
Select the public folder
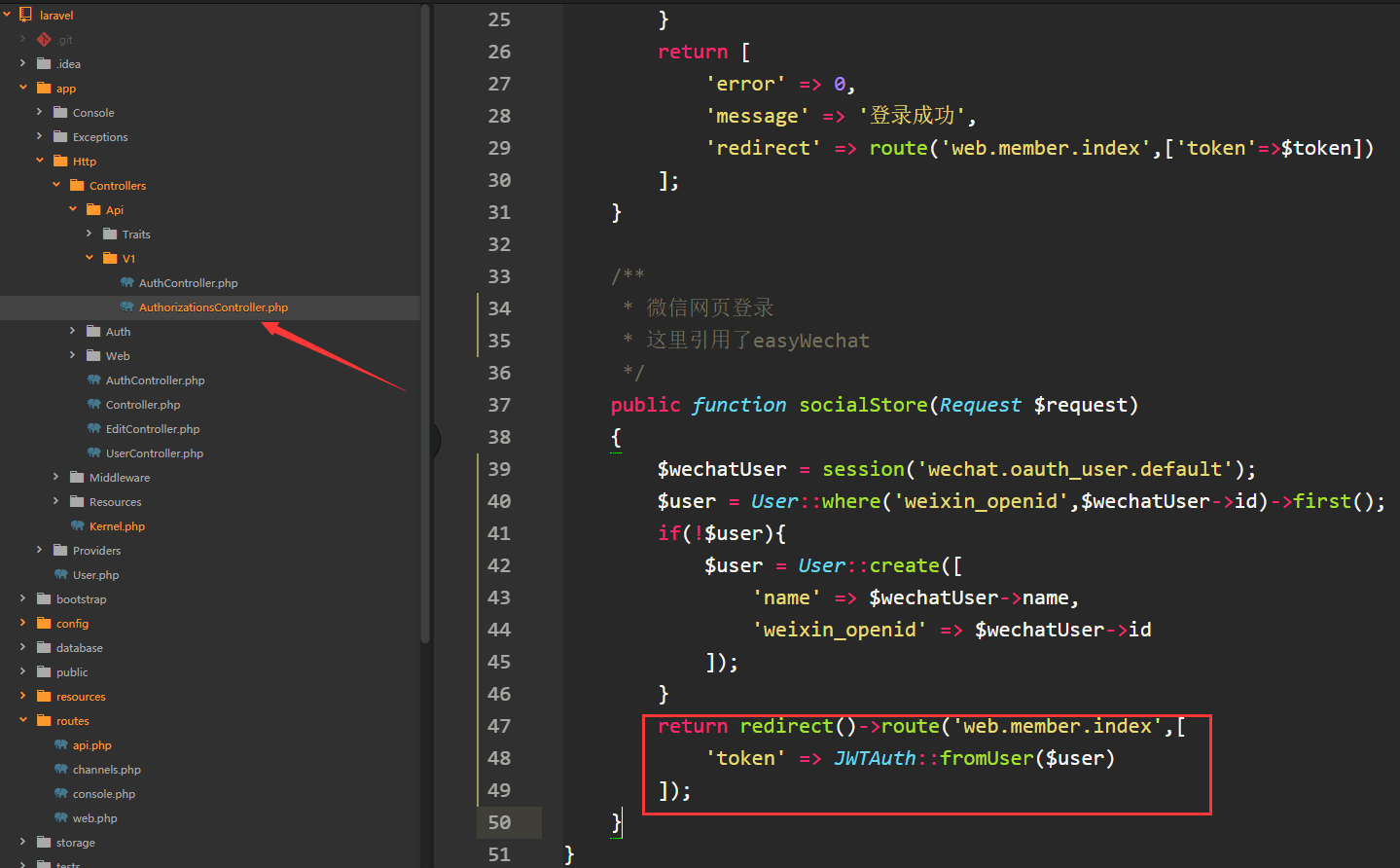71,671
